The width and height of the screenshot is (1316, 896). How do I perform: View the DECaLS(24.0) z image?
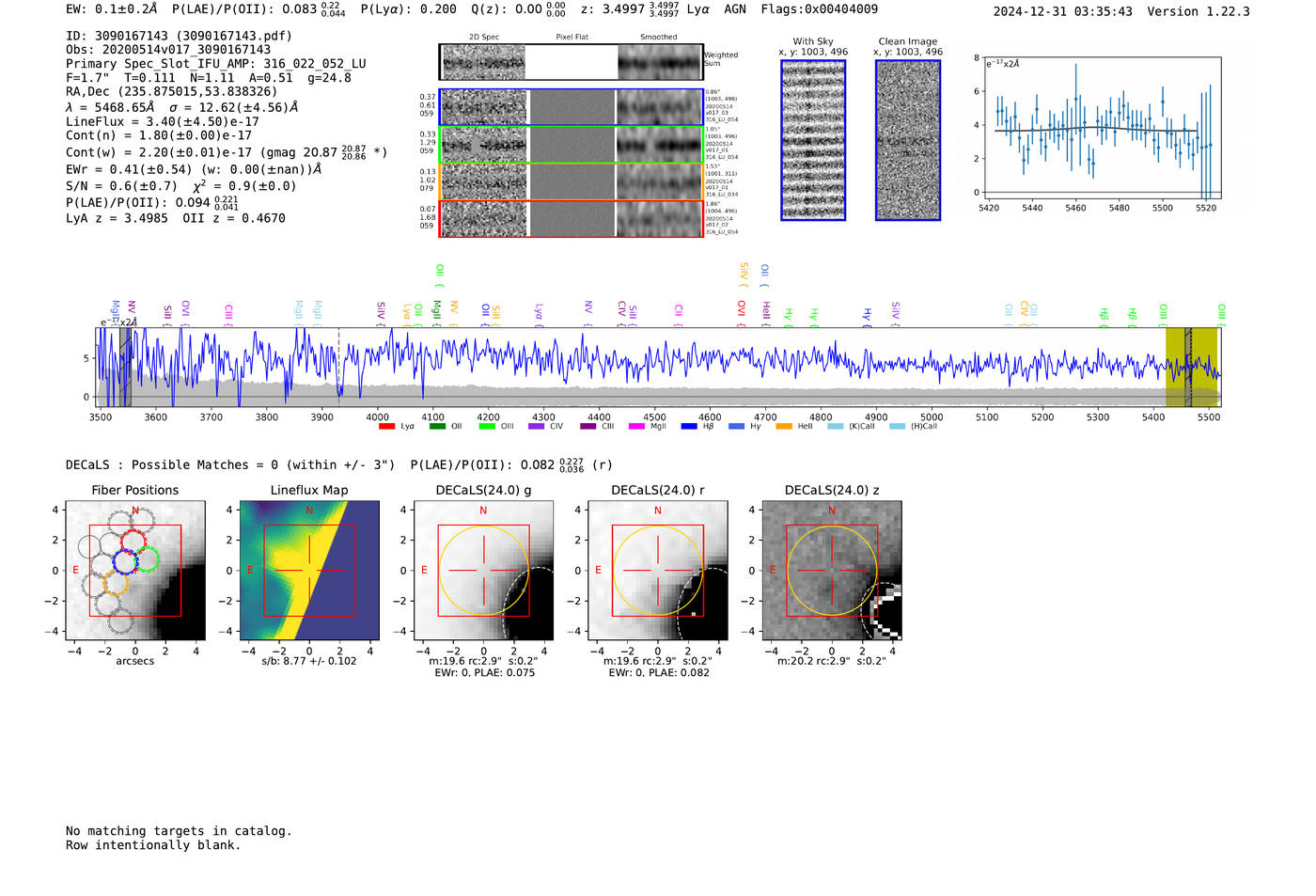coord(832,571)
